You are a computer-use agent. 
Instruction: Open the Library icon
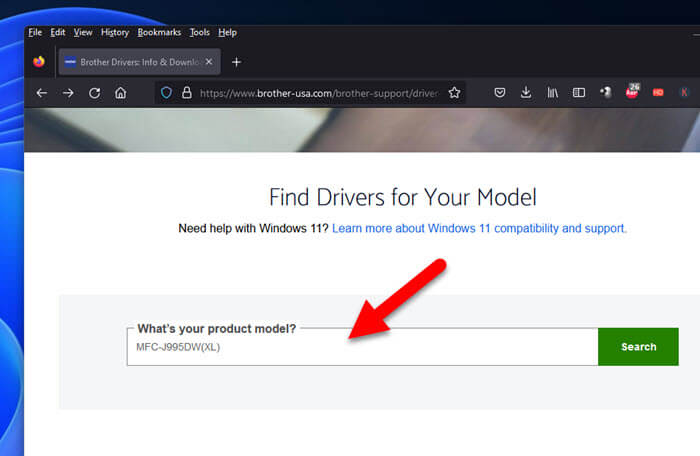pyautogui.click(x=552, y=92)
